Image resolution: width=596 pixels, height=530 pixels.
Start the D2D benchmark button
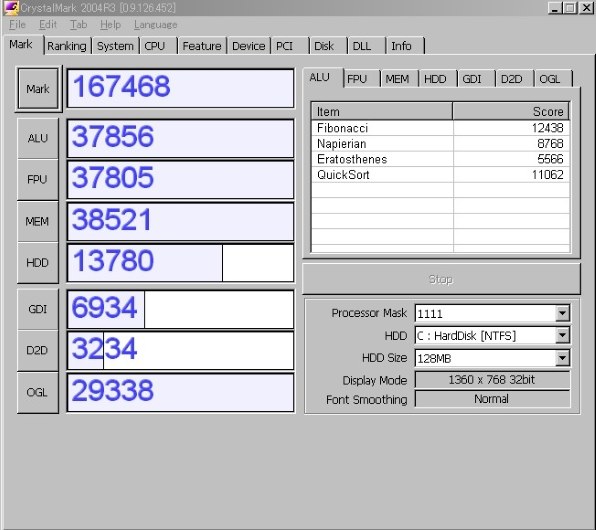click(38, 350)
